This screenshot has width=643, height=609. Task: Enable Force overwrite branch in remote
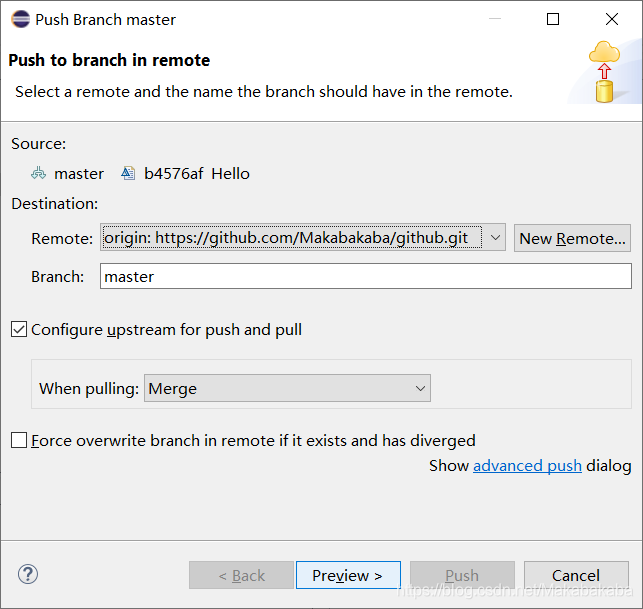19,440
